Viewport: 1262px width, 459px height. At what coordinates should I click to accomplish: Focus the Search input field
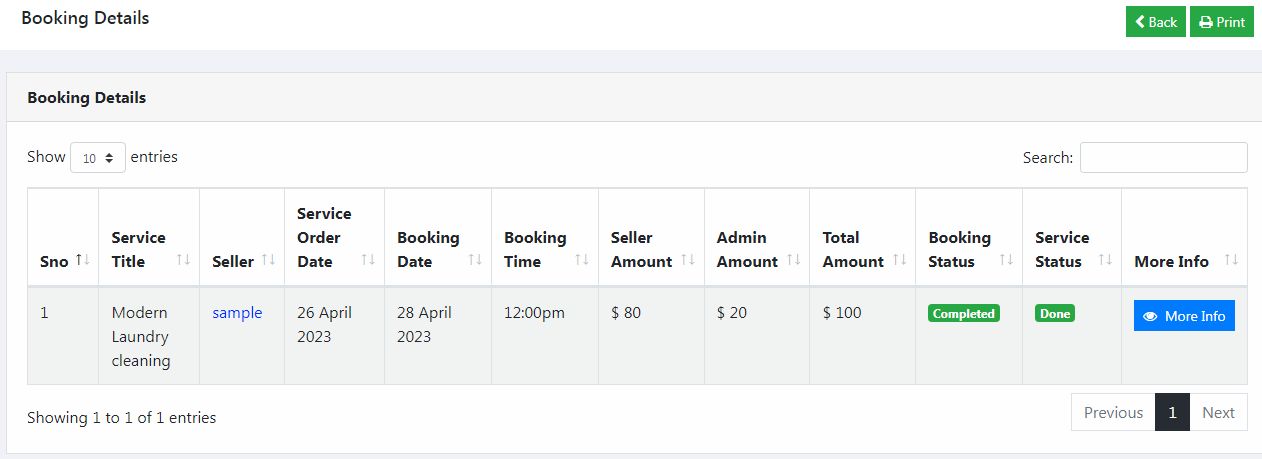click(1163, 158)
